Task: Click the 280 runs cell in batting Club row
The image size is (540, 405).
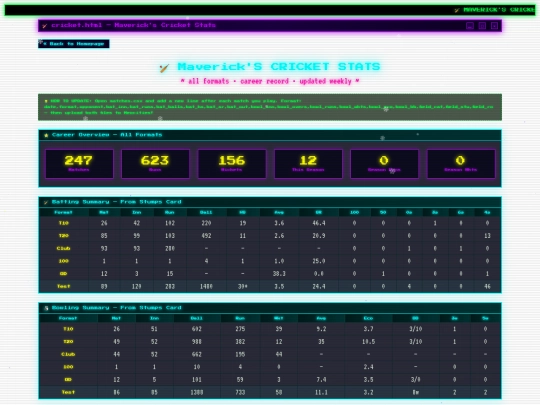Action: coord(170,248)
